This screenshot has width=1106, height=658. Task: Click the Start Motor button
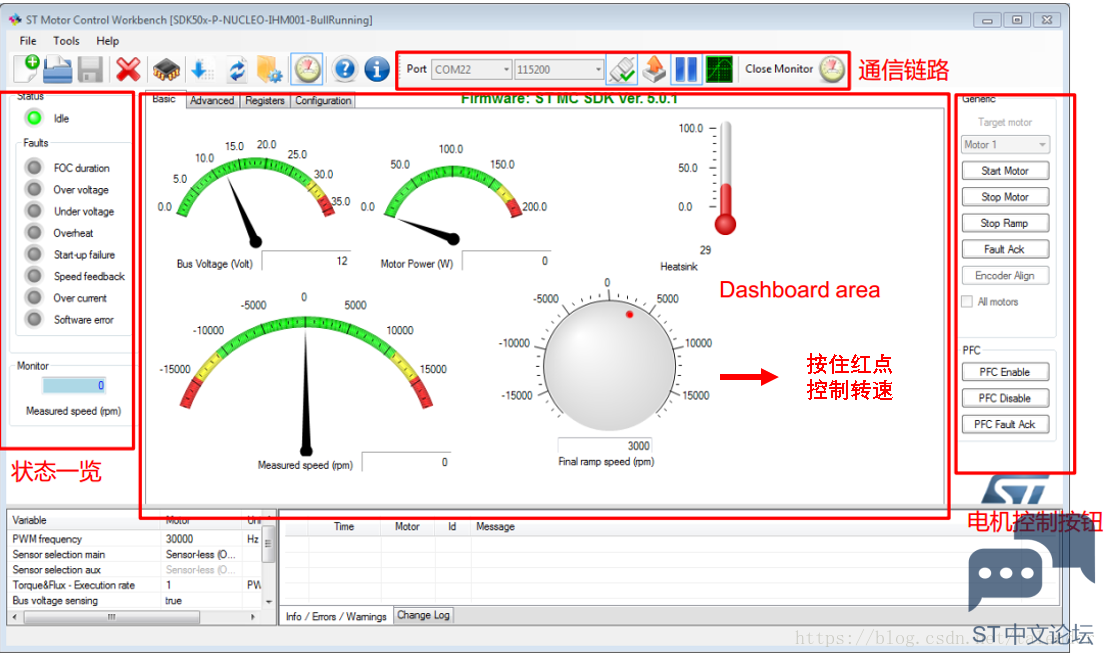(1005, 171)
